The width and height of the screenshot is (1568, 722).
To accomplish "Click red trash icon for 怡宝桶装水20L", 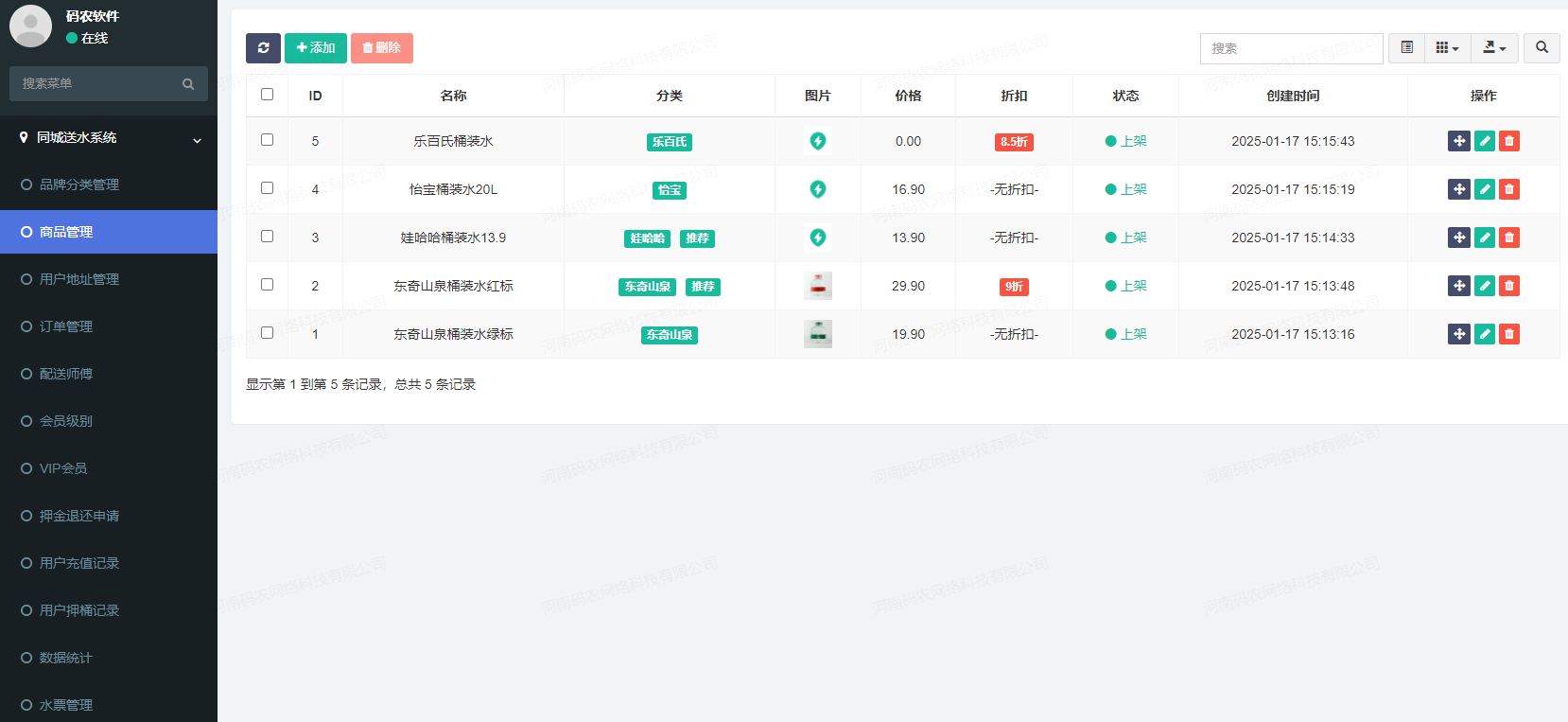I will pyautogui.click(x=1509, y=189).
